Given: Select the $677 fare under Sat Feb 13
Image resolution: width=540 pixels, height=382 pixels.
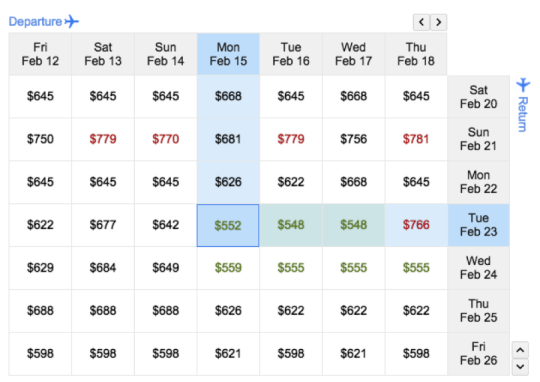Looking at the screenshot, I should tap(103, 225).
